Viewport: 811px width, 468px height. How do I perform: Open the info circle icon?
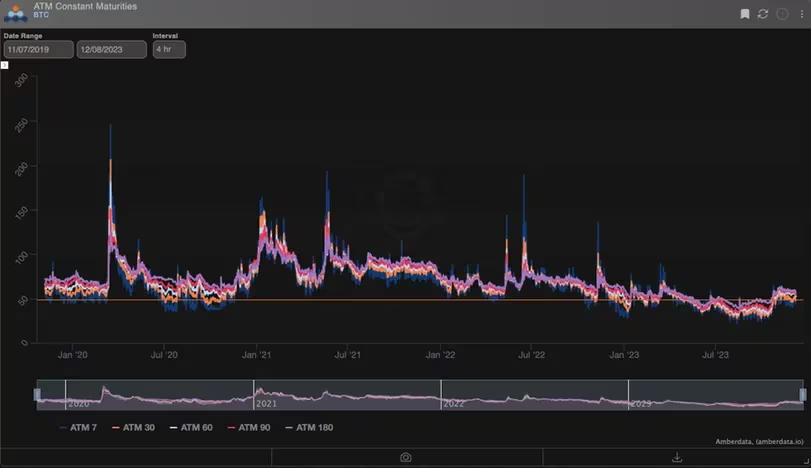[x=780, y=14]
